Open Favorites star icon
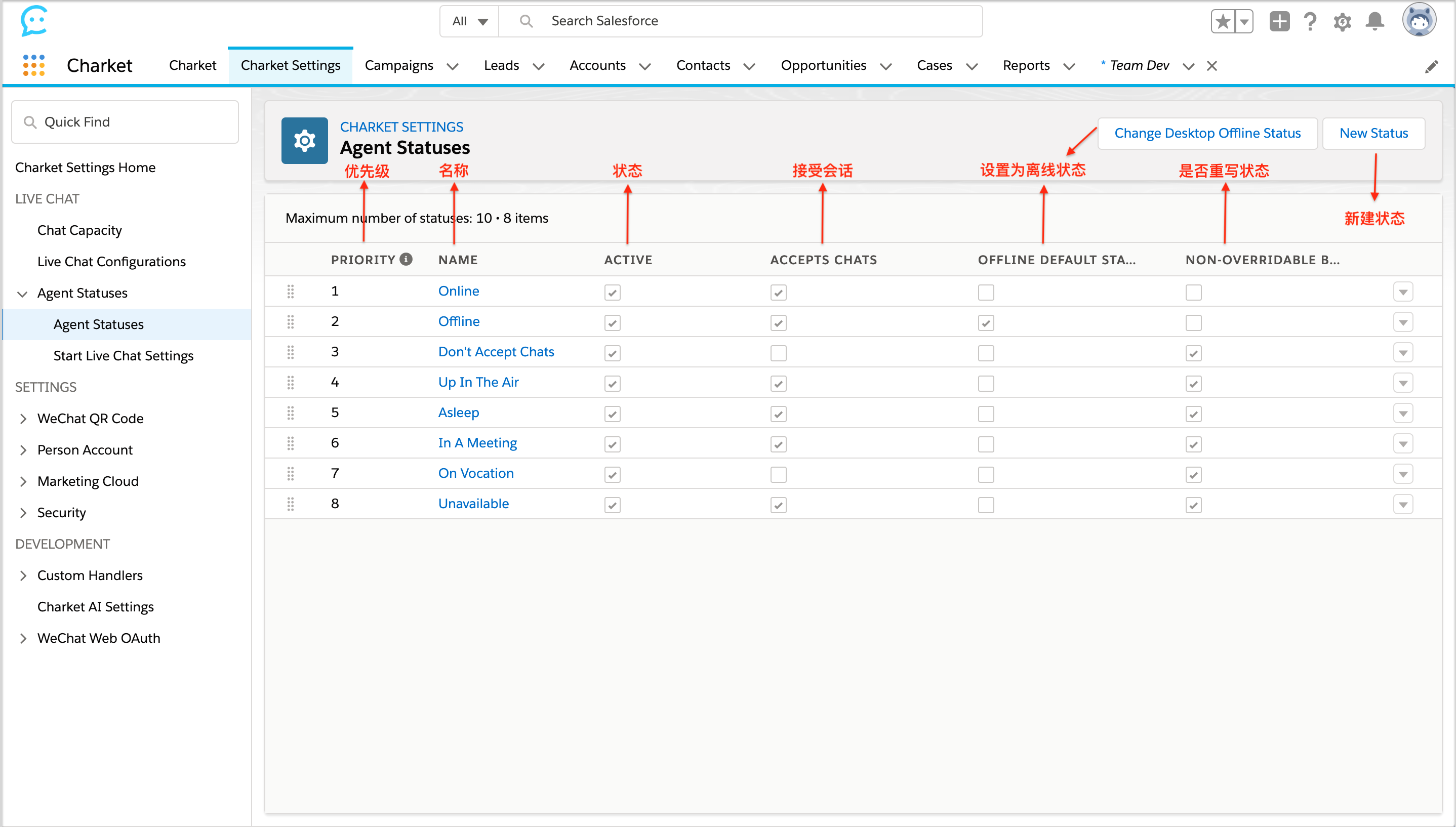 tap(1223, 22)
